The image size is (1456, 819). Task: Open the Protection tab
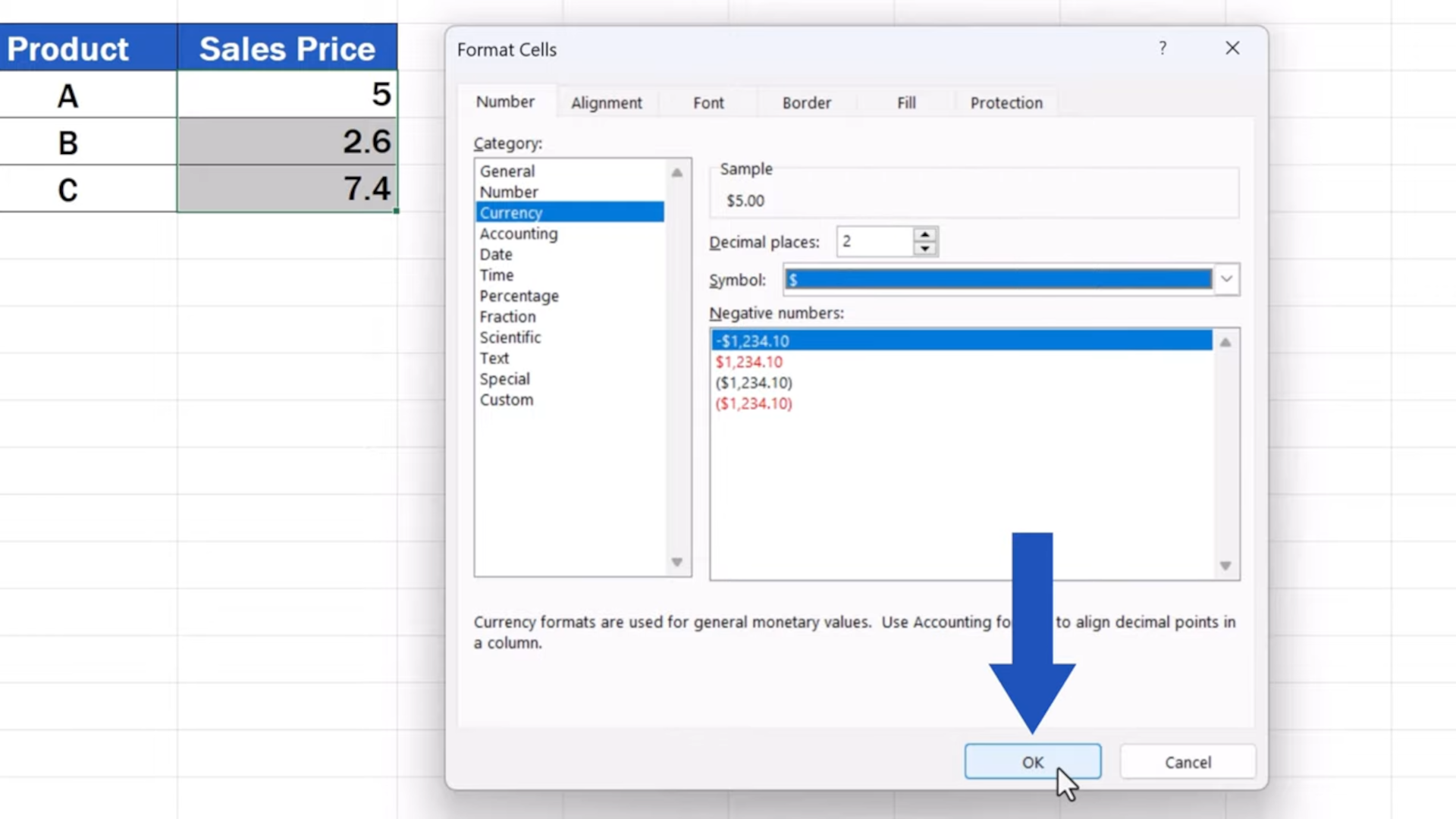point(1006,102)
